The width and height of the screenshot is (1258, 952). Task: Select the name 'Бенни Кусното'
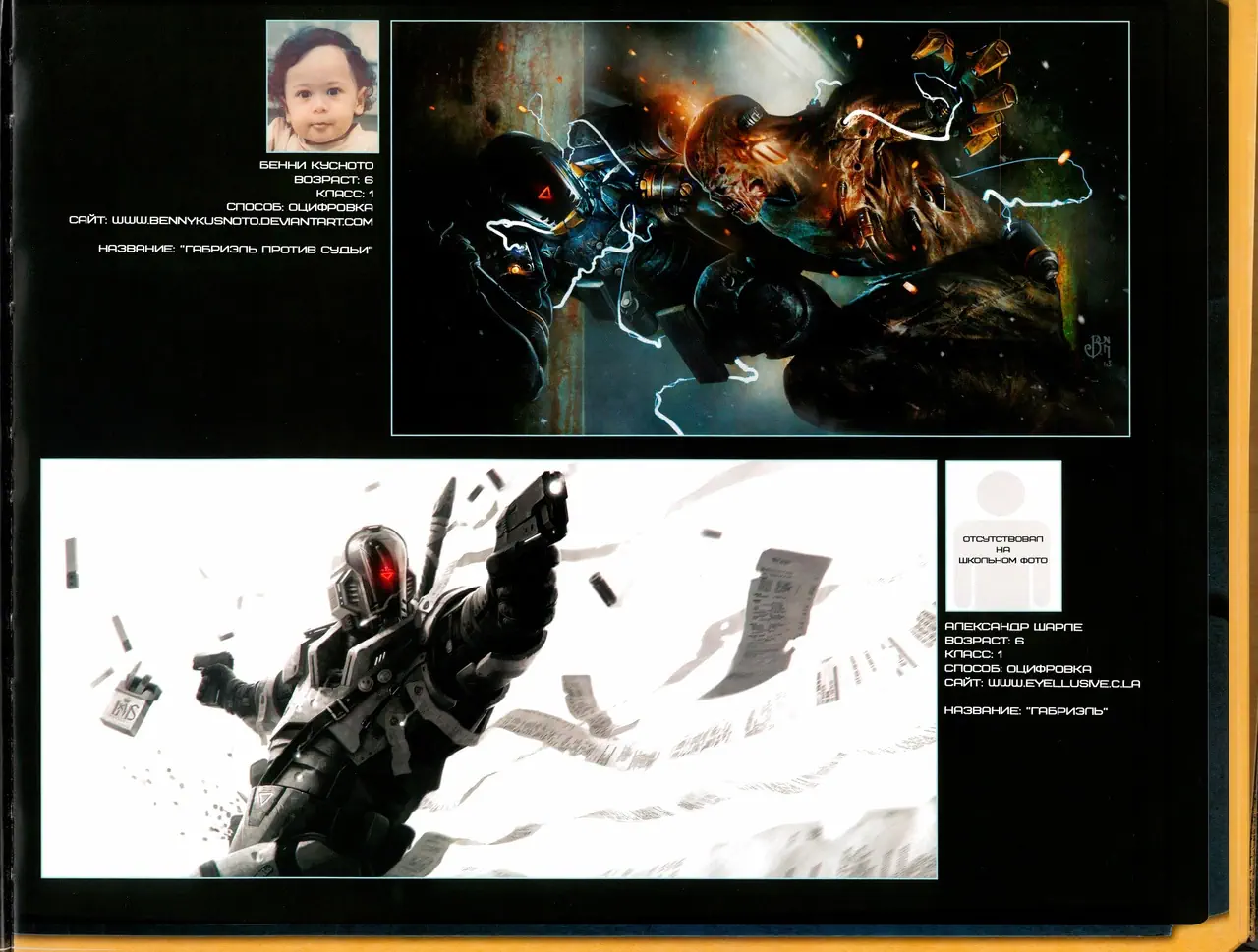316,165
